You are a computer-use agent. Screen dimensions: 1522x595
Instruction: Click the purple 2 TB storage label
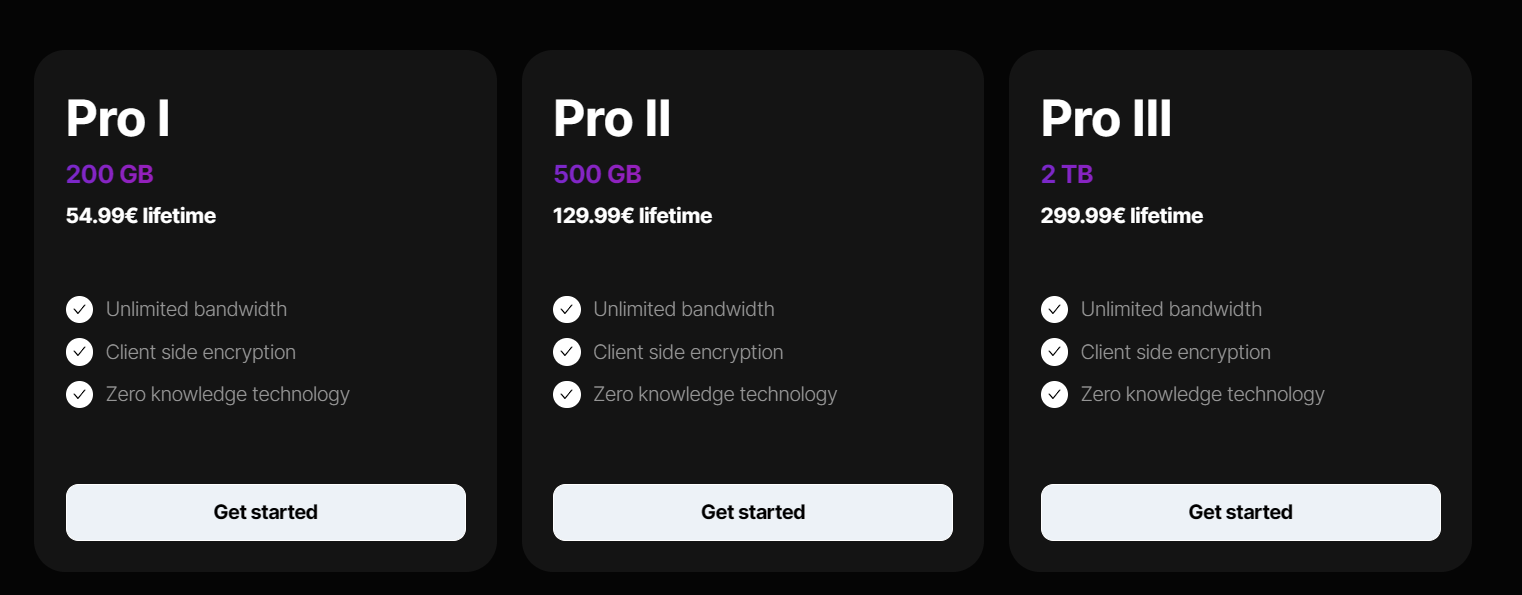pyautogui.click(x=1067, y=174)
